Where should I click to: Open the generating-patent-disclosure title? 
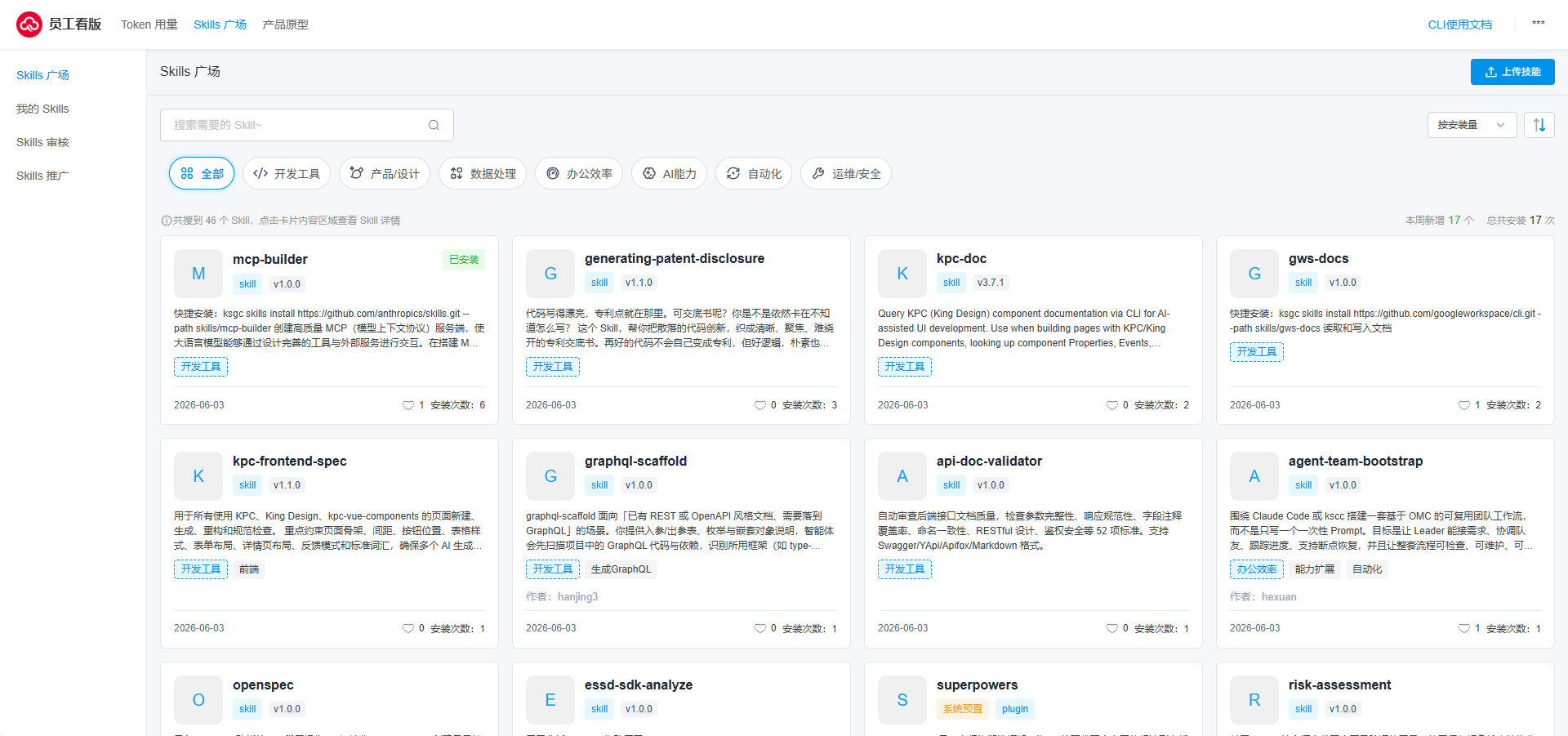tap(675, 259)
